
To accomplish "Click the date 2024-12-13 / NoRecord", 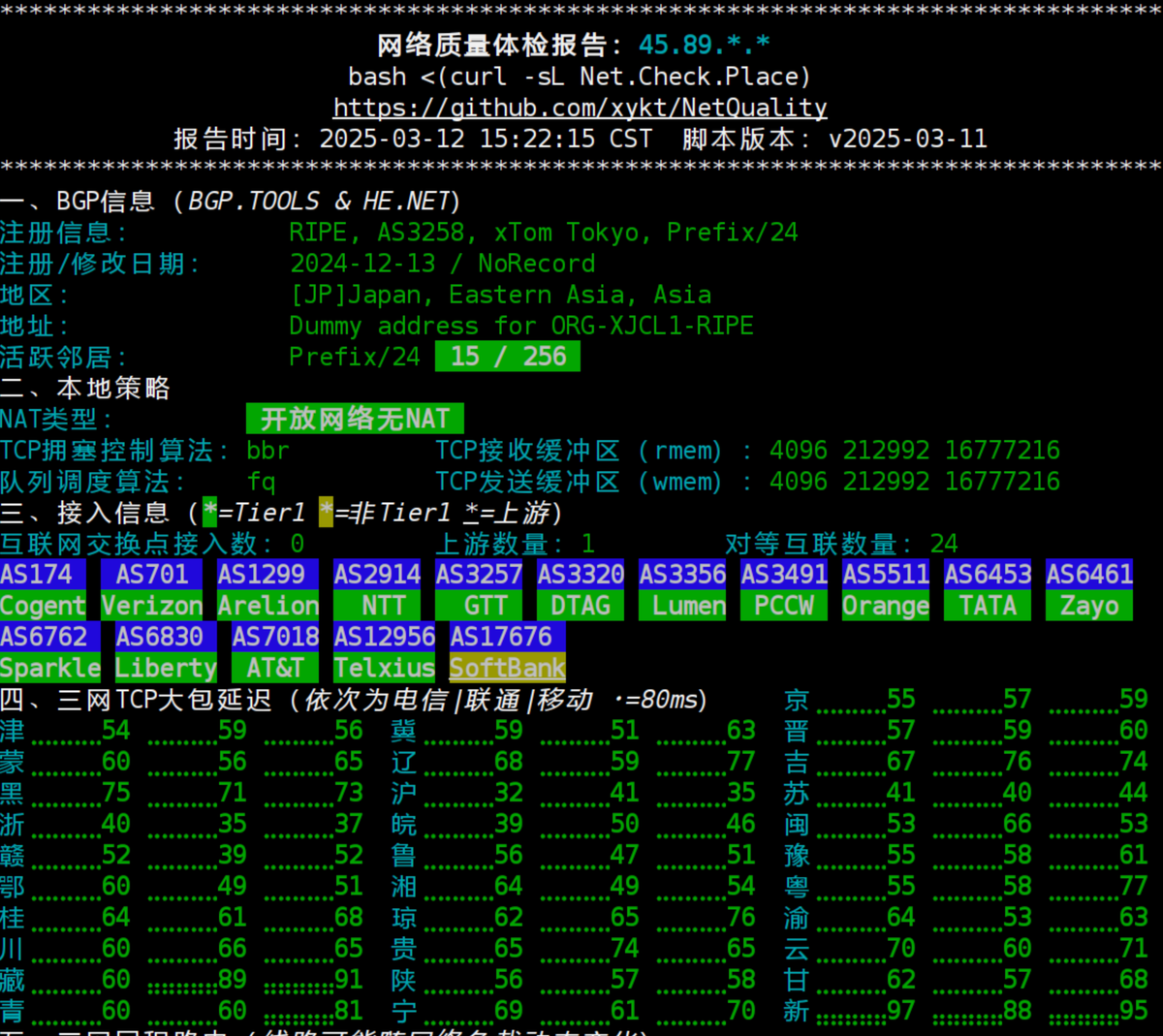I will click(x=443, y=264).
